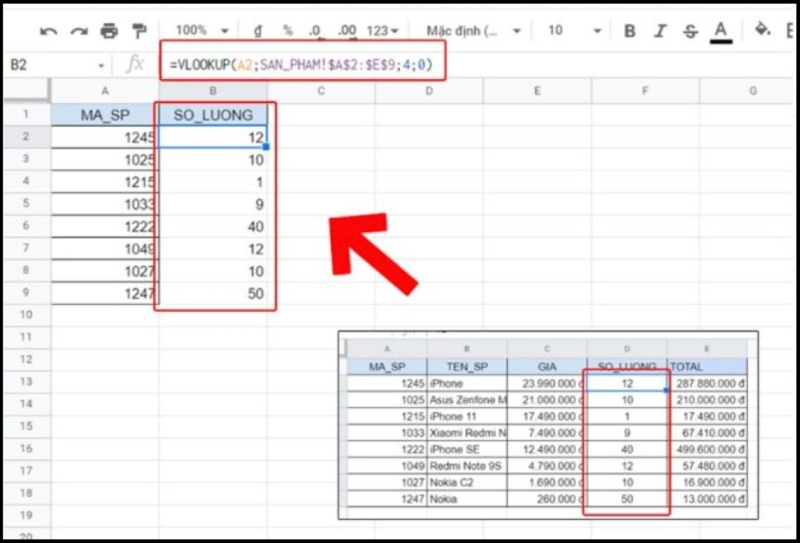
Task: Apply percent format
Action: pos(288,31)
